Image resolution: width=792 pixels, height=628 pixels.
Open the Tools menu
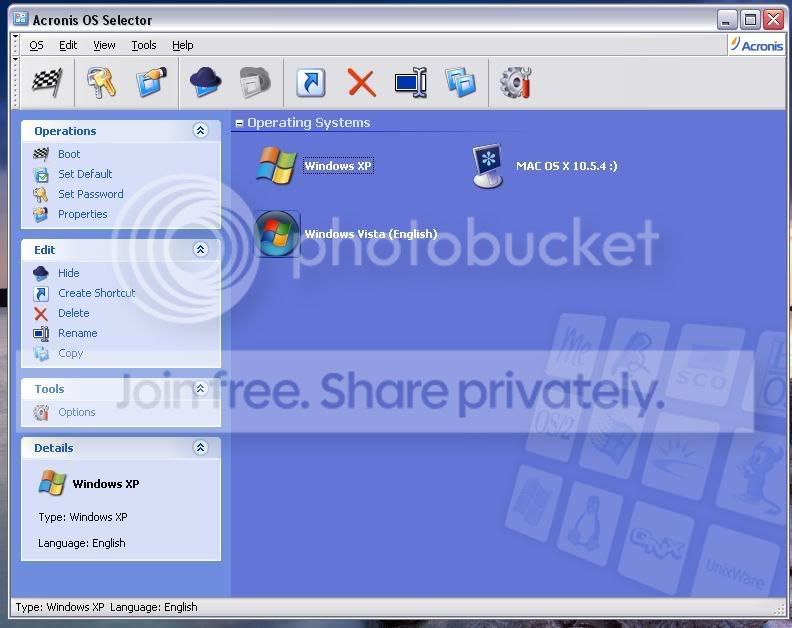[144, 45]
